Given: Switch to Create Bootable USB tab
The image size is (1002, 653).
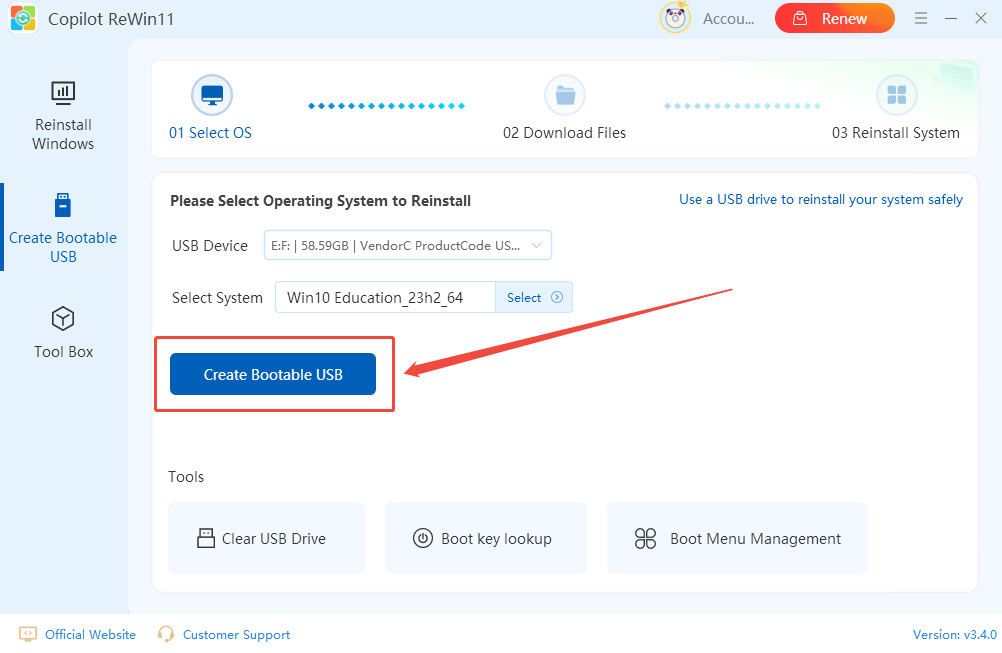Looking at the screenshot, I should pos(63,229).
